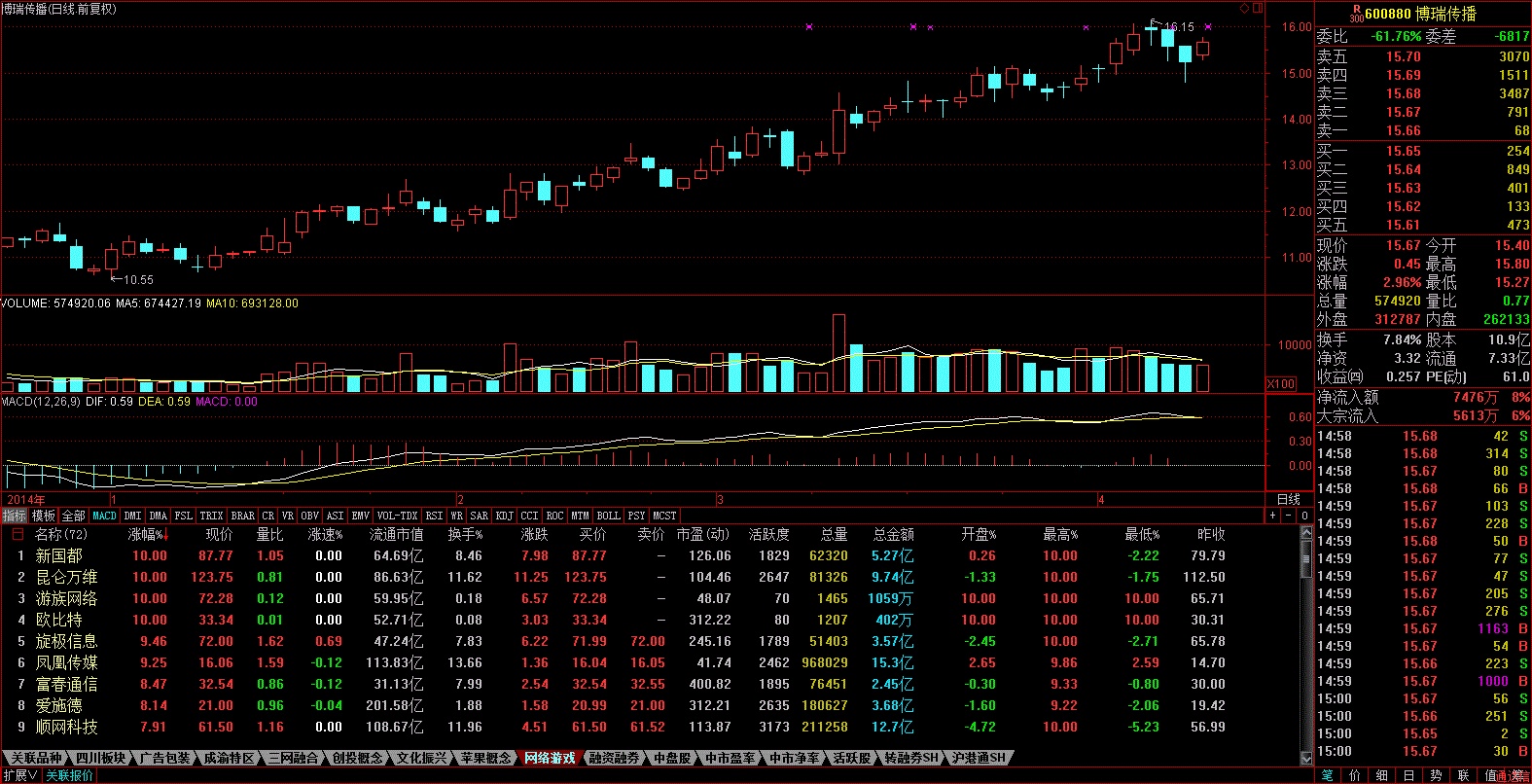Click the 笔 tick view button
This screenshot has width=1532, height=784.
[1328, 775]
